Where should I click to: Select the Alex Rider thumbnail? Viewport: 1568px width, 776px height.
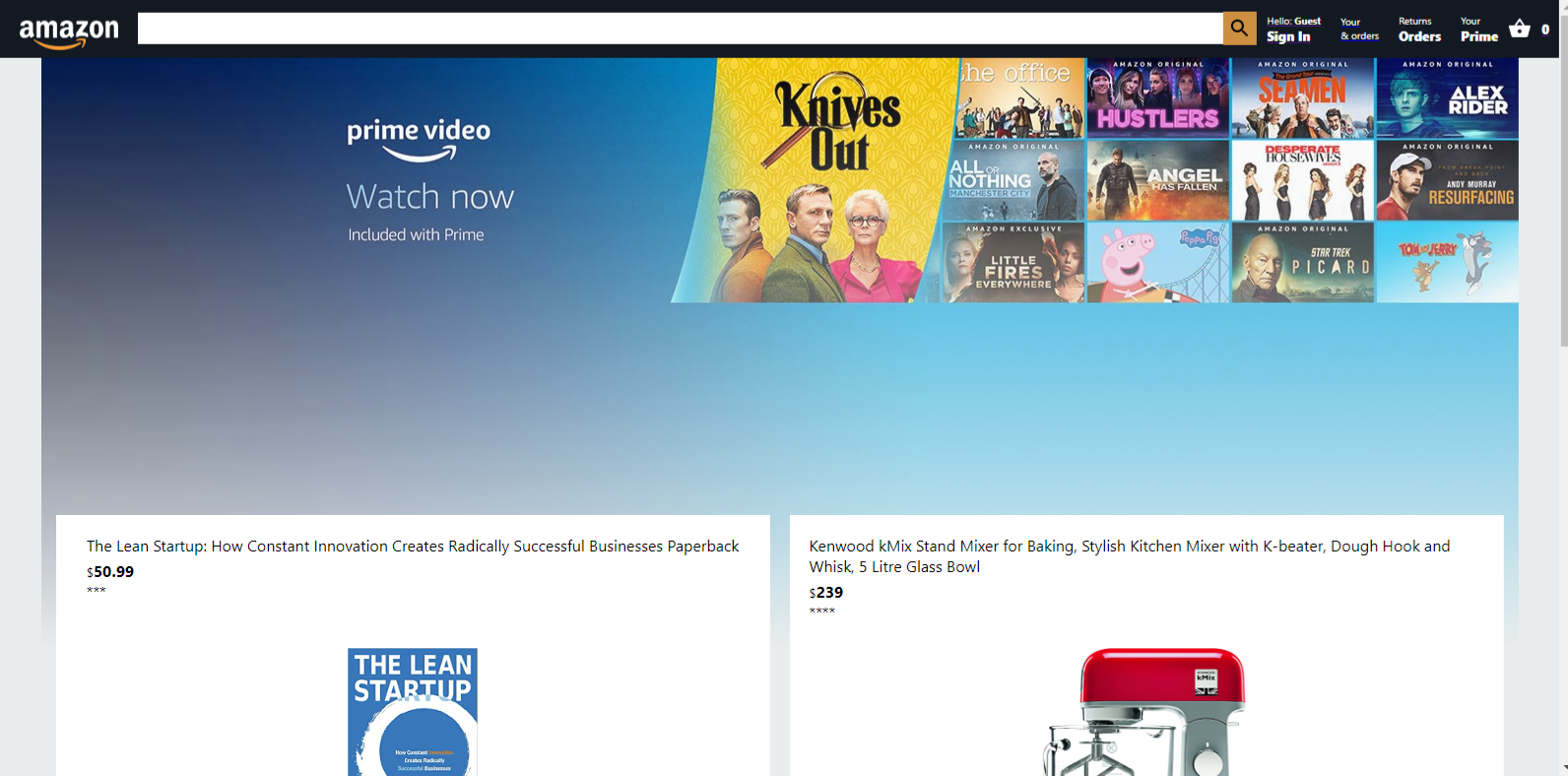click(x=1447, y=98)
